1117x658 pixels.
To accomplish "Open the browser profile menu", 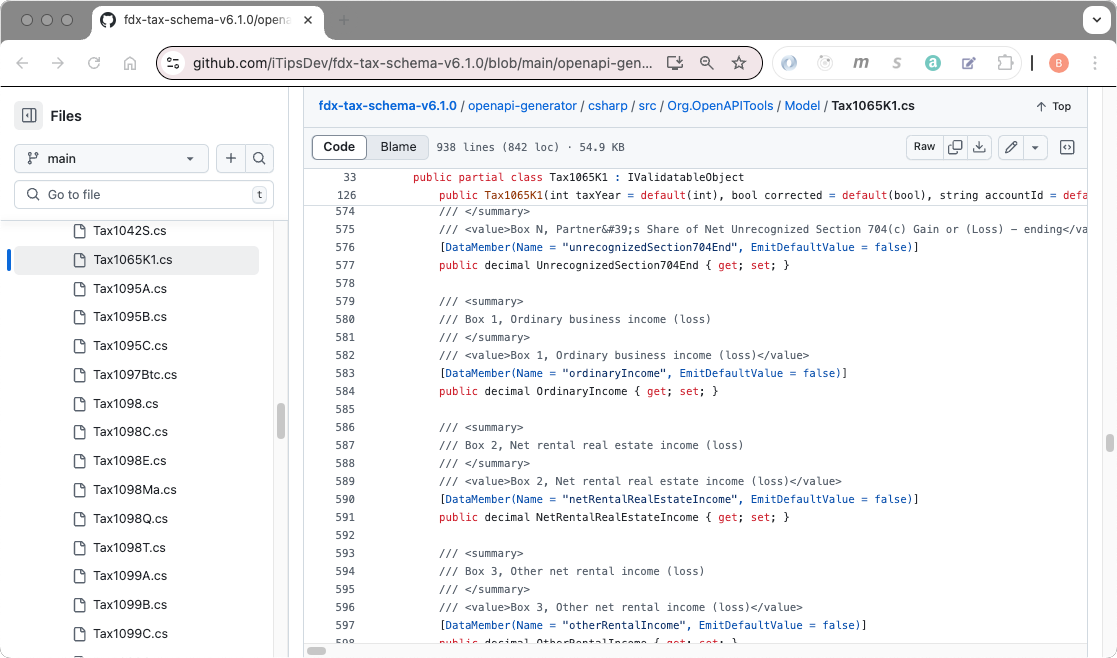I will [1058, 62].
